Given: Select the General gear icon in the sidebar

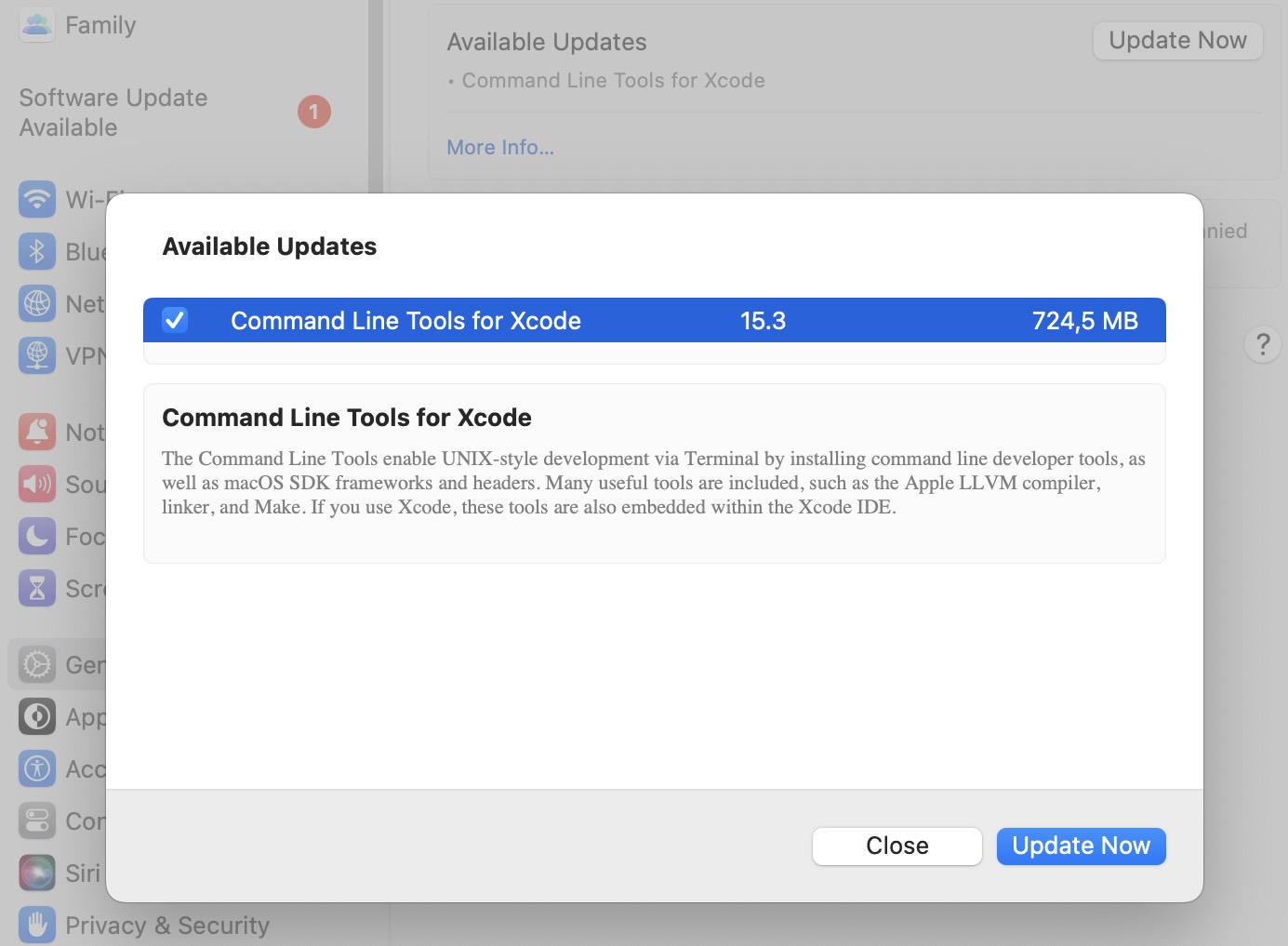Looking at the screenshot, I should point(36,664).
